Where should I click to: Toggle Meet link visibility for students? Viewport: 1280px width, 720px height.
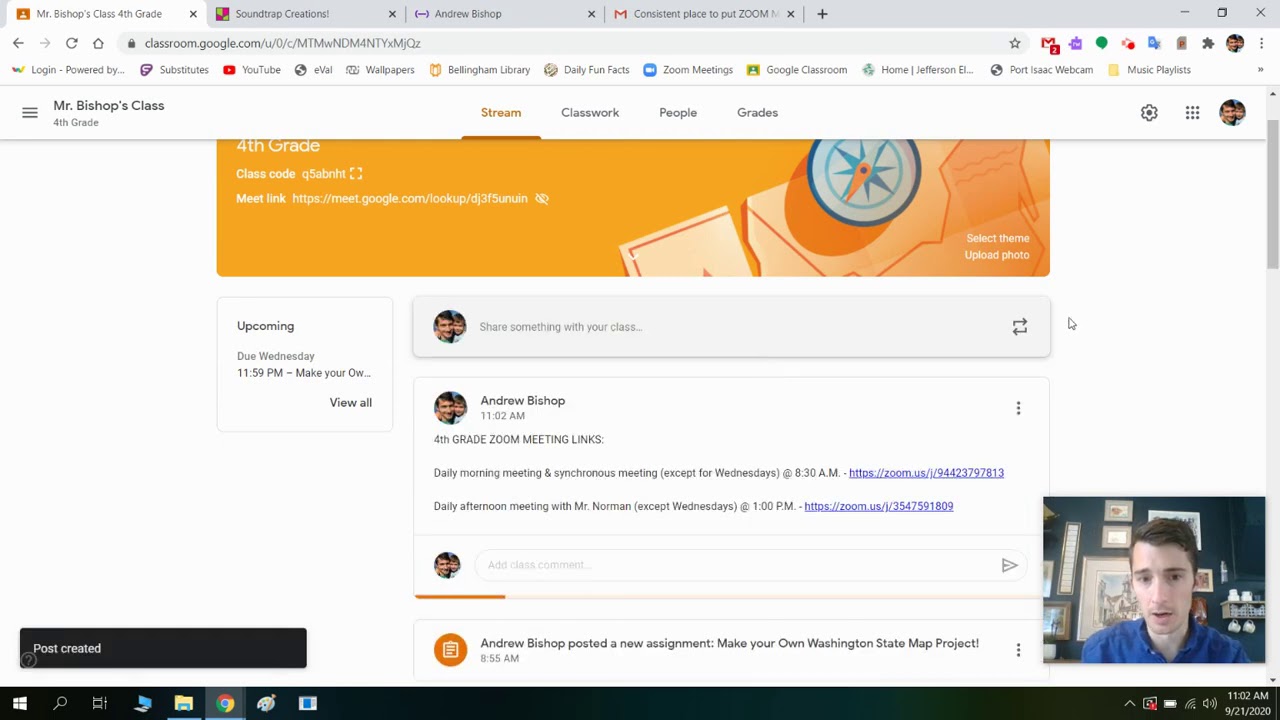coord(542,198)
